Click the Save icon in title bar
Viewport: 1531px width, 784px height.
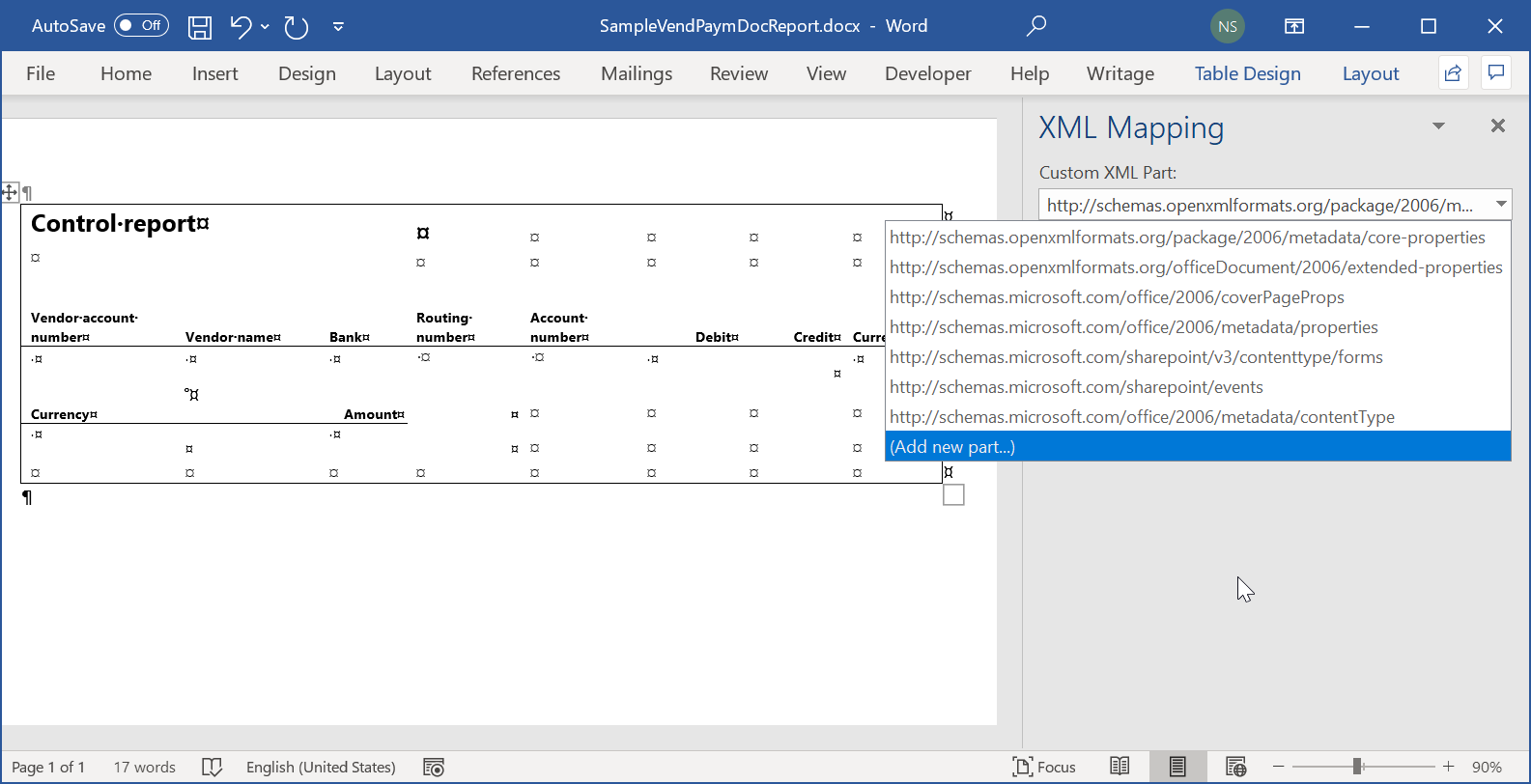(x=200, y=26)
